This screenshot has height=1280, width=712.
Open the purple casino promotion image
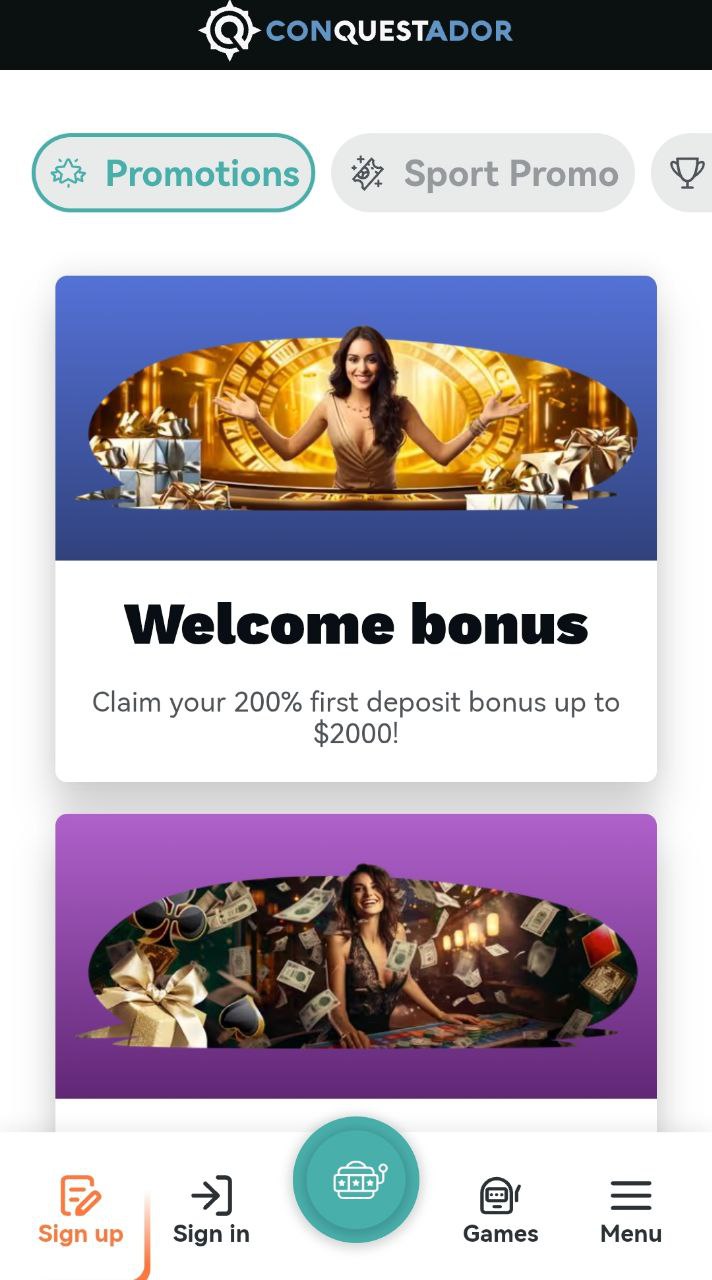[x=356, y=956]
